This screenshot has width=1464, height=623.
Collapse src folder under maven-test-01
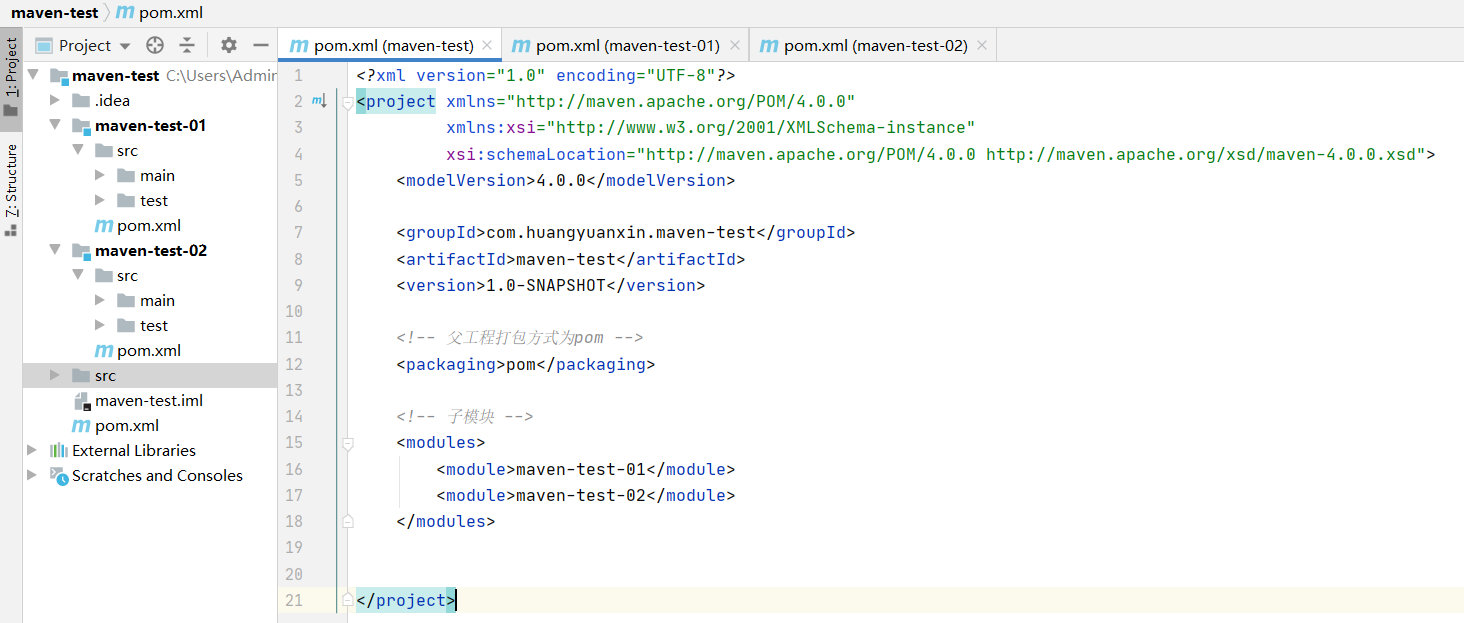[x=78, y=150]
